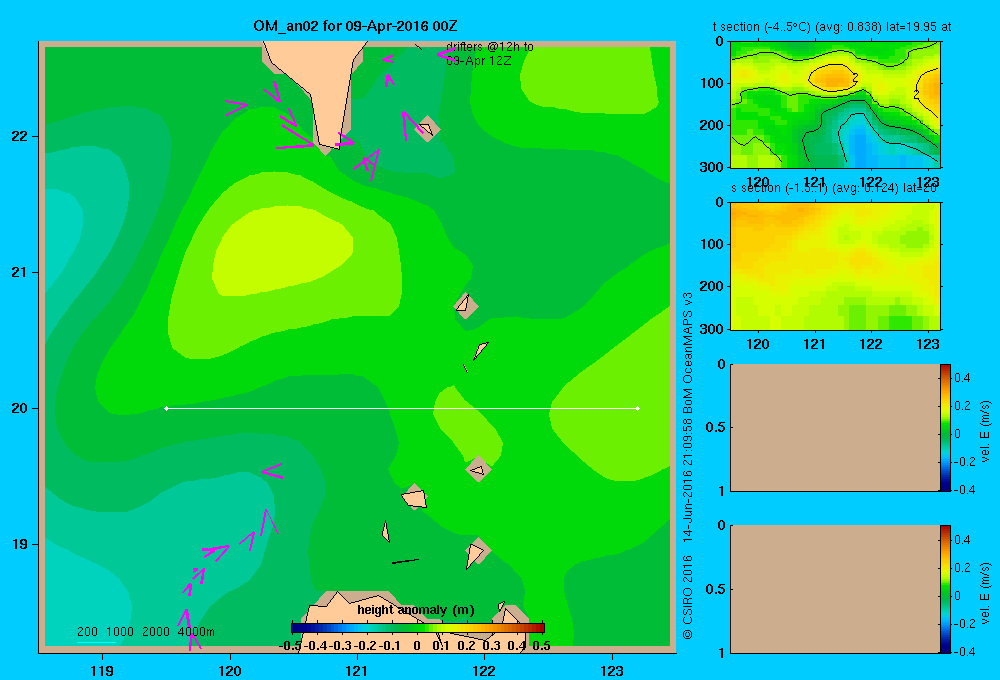1000x680 pixels.
Task: Click the title 'OM_an02 for 09-Apr-2016 00Z'
Action: click(355, 26)
